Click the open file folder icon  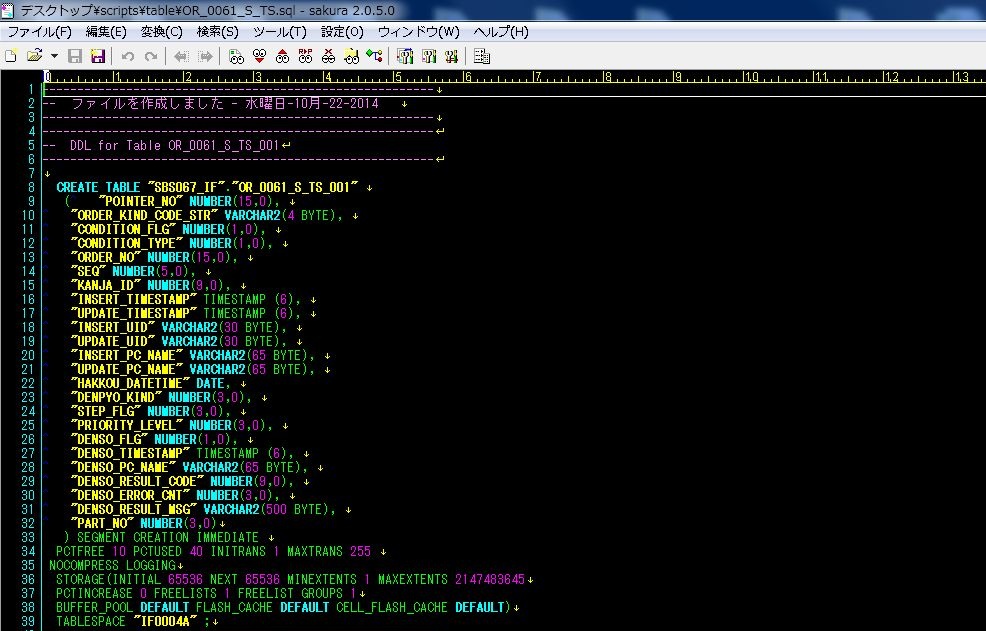[34, 56]
